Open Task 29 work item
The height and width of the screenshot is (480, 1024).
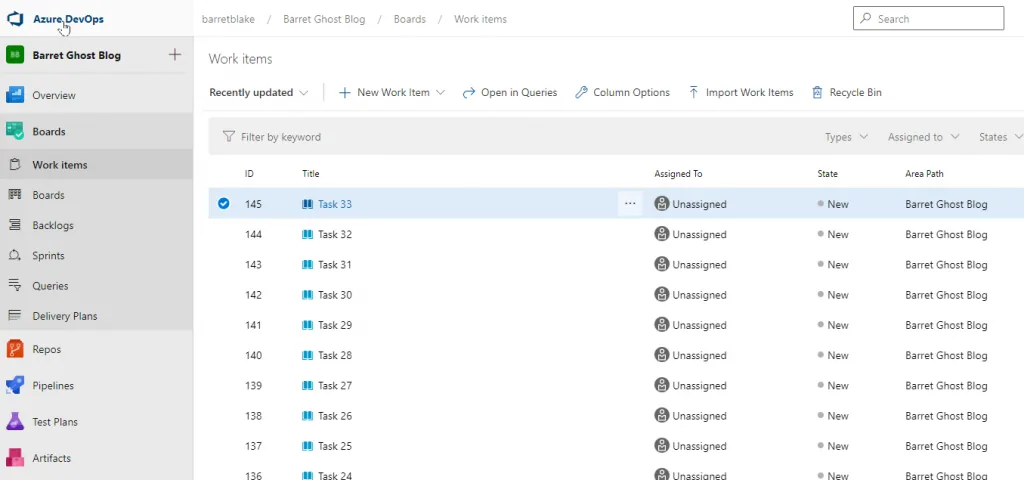click(x=335, y=325)
